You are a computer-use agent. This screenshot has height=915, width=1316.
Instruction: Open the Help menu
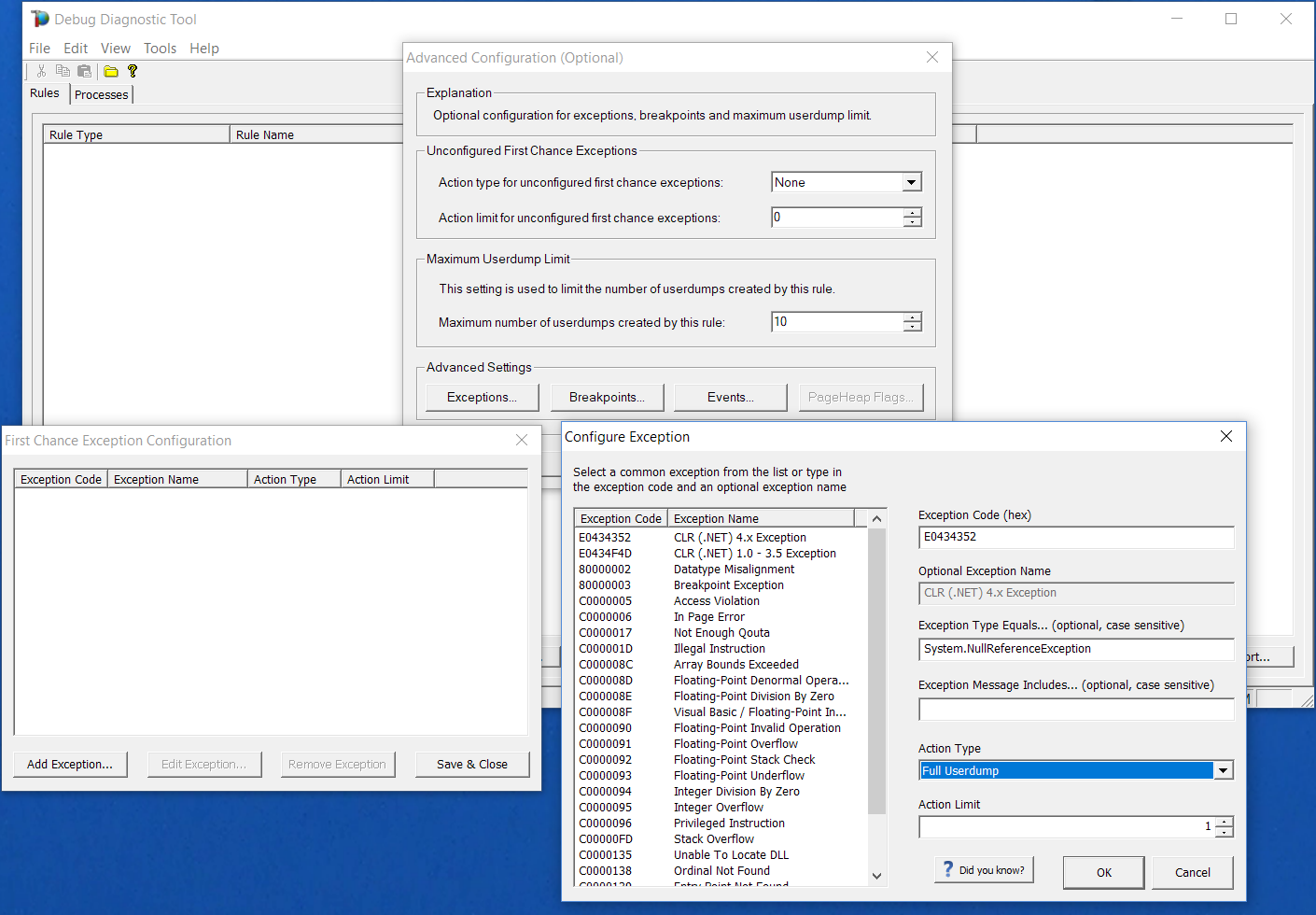[x=204, y=49]
